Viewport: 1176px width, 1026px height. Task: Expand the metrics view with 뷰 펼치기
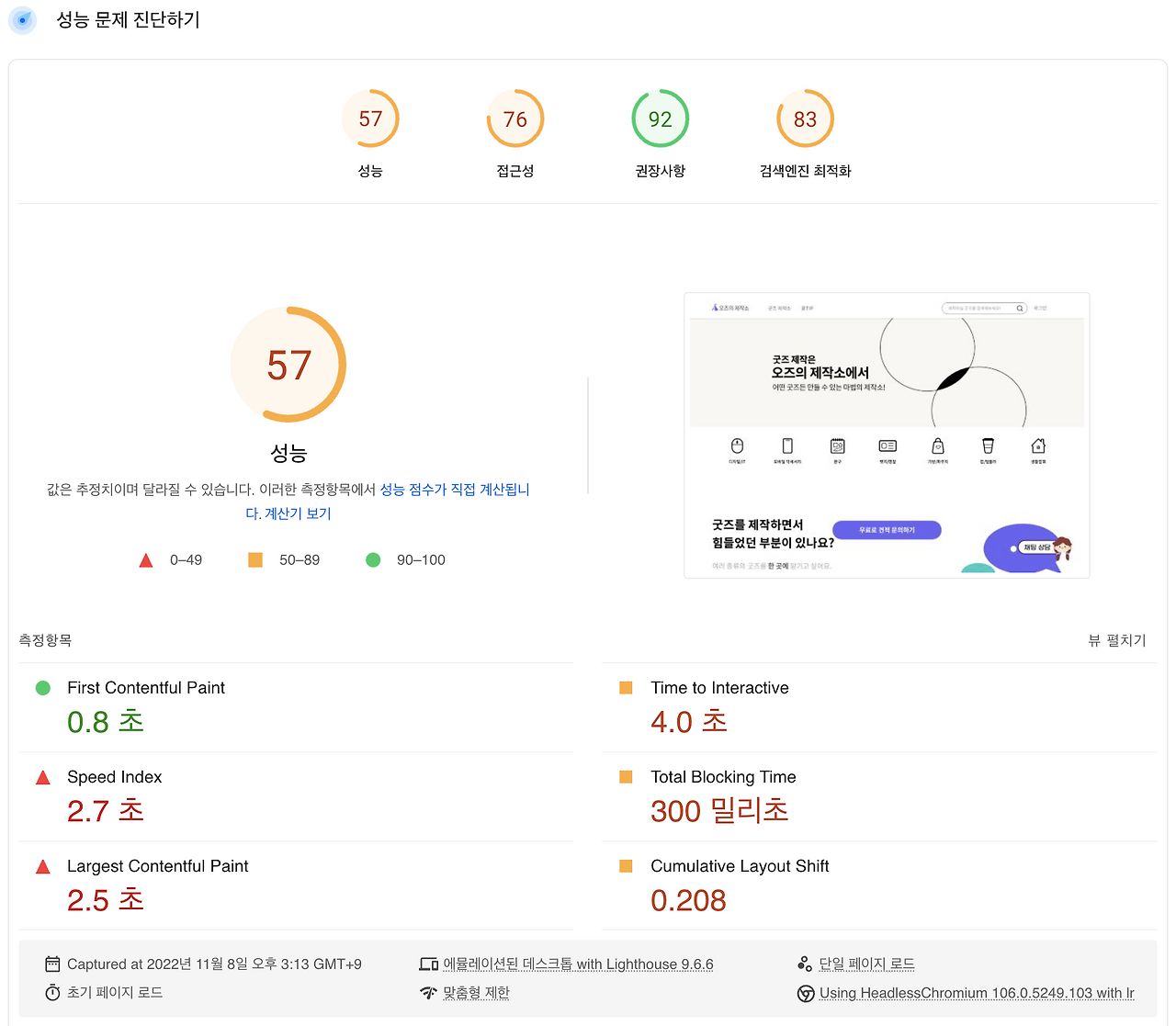tap(1116, 640)
